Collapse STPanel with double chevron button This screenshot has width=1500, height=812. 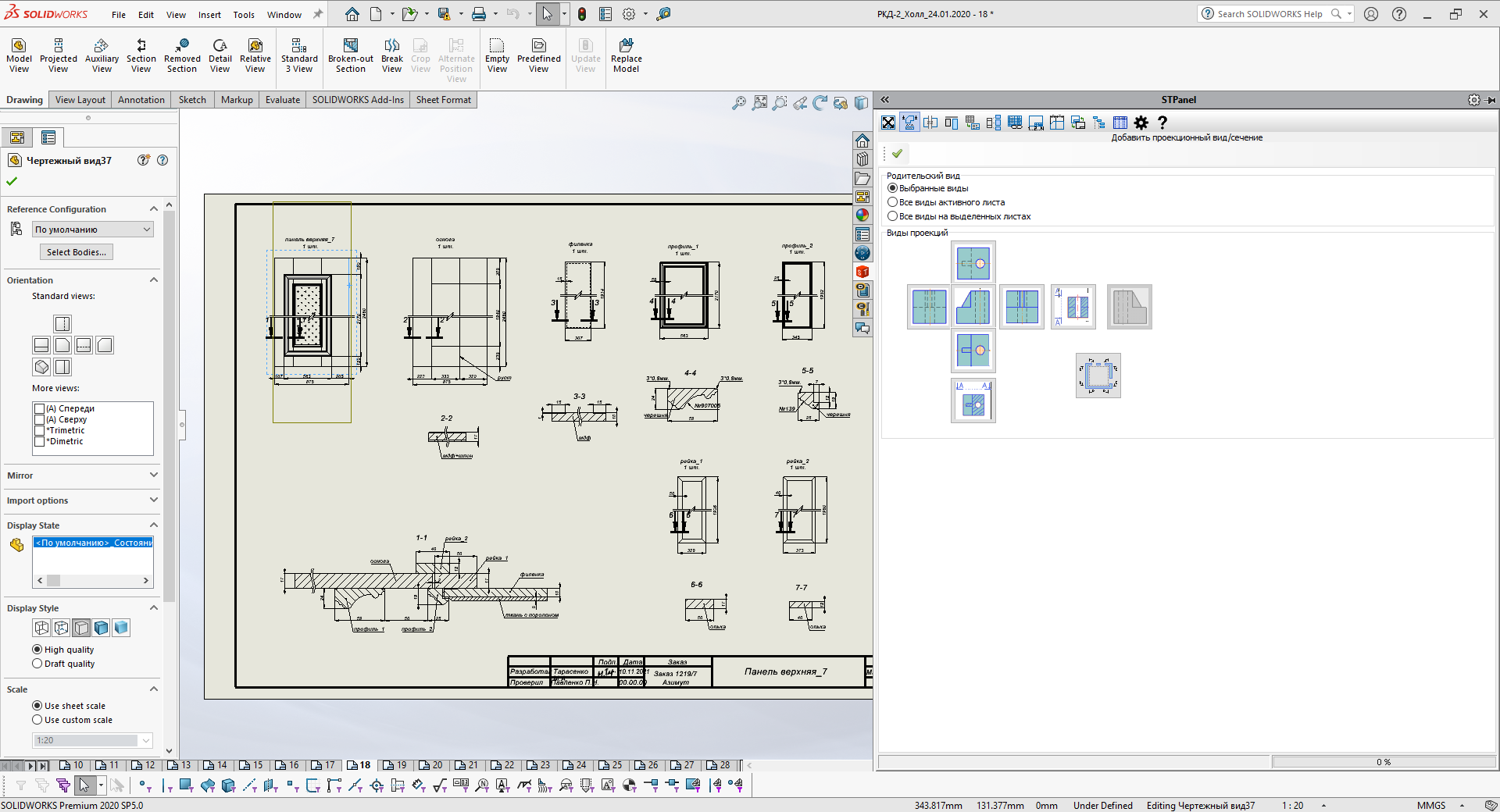coord(885,100)
